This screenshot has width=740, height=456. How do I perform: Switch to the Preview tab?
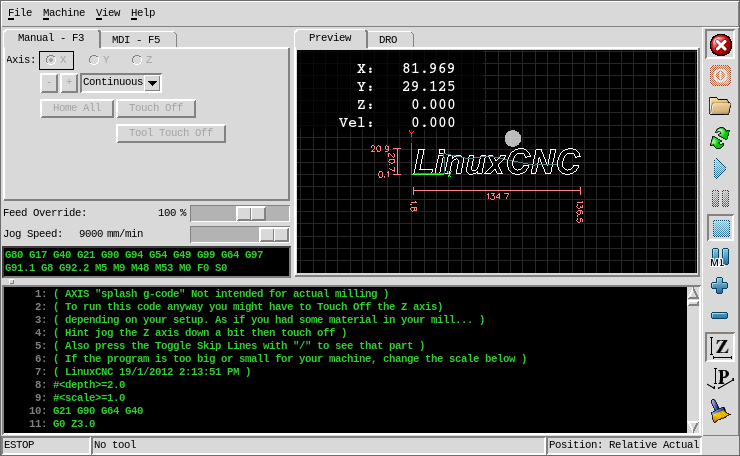coord(330,38)
